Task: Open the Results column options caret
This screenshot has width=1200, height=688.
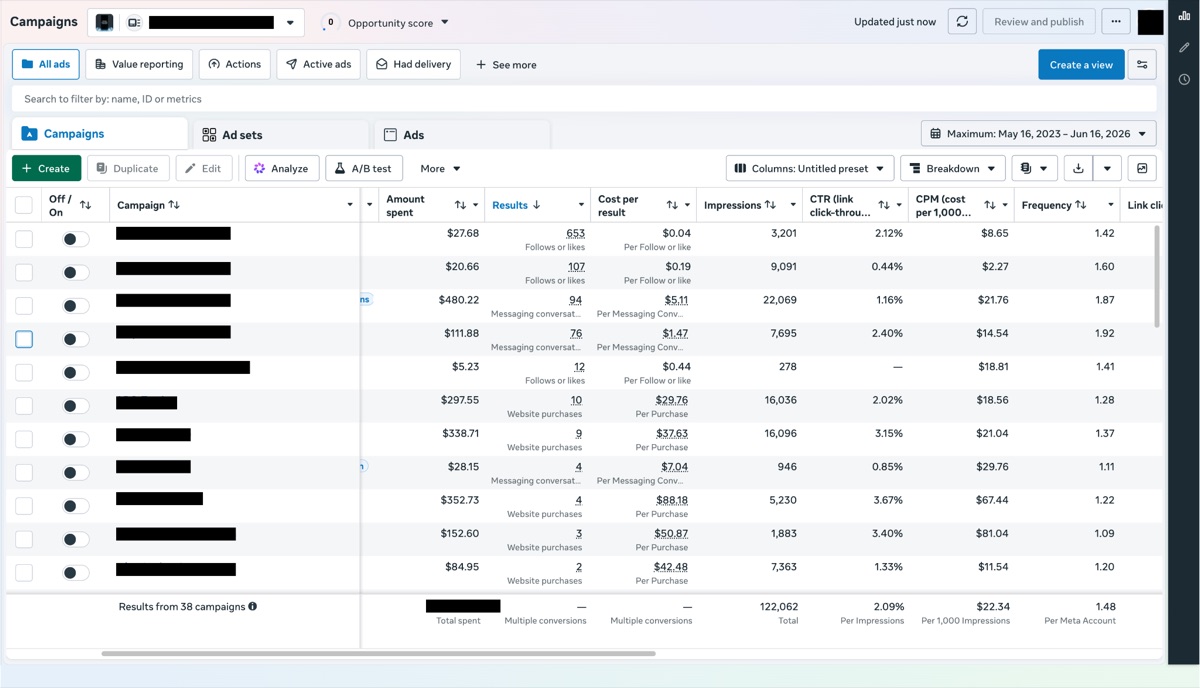Action: (x=581, y=205)
